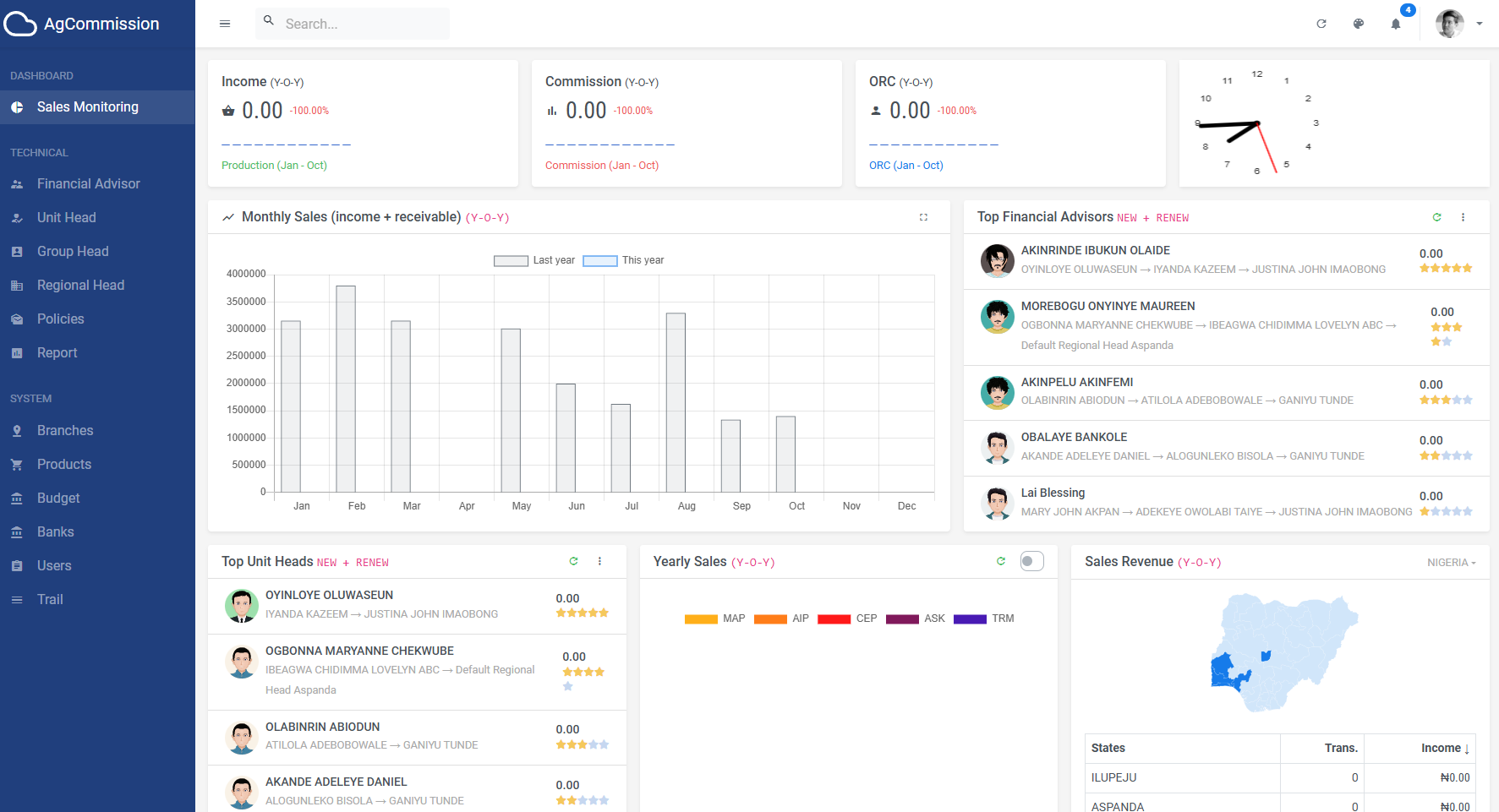Open the theme palette icon

click(x=1359, y=24)
